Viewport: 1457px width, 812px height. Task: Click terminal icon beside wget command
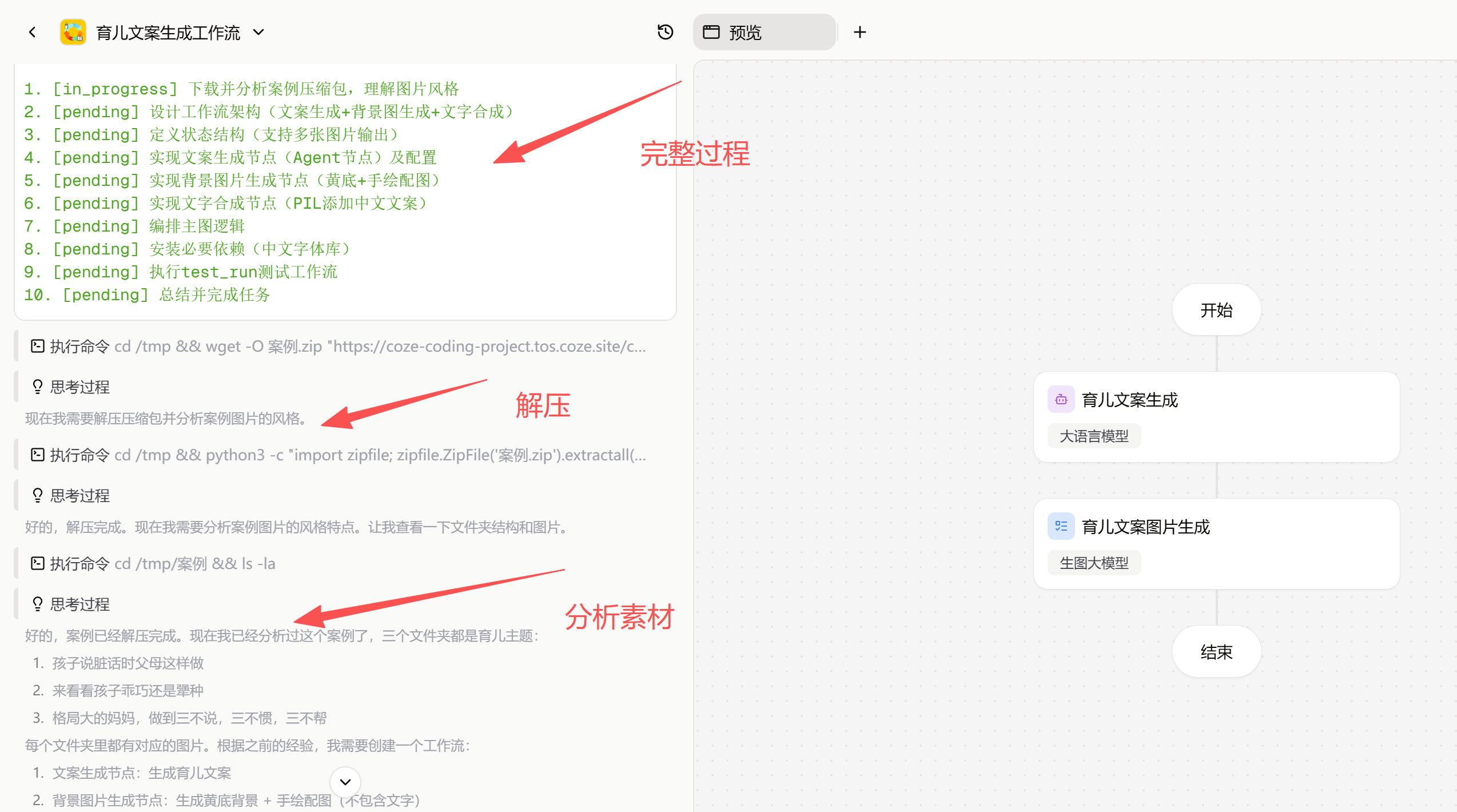(38, 346)
